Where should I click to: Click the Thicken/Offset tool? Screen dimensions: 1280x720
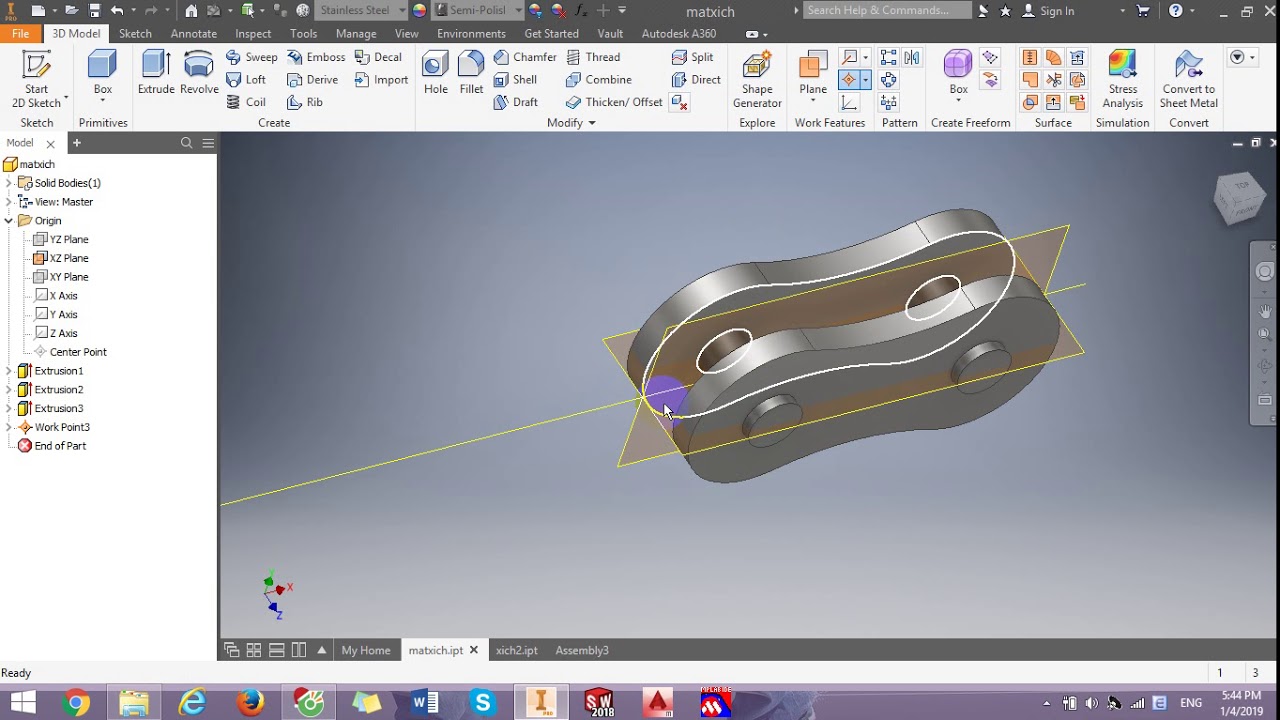point(615,102)
